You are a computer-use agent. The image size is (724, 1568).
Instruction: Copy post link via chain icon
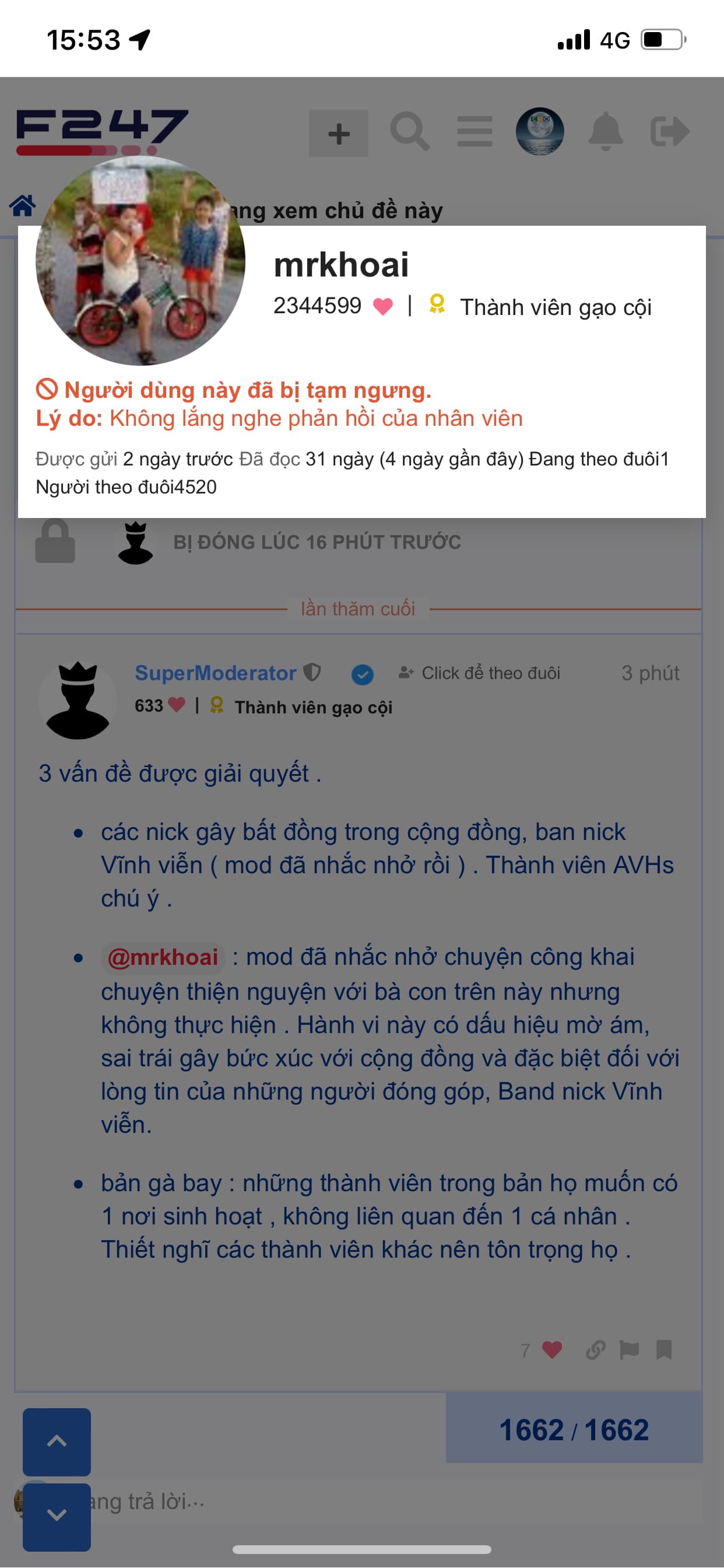(595, 1350)
